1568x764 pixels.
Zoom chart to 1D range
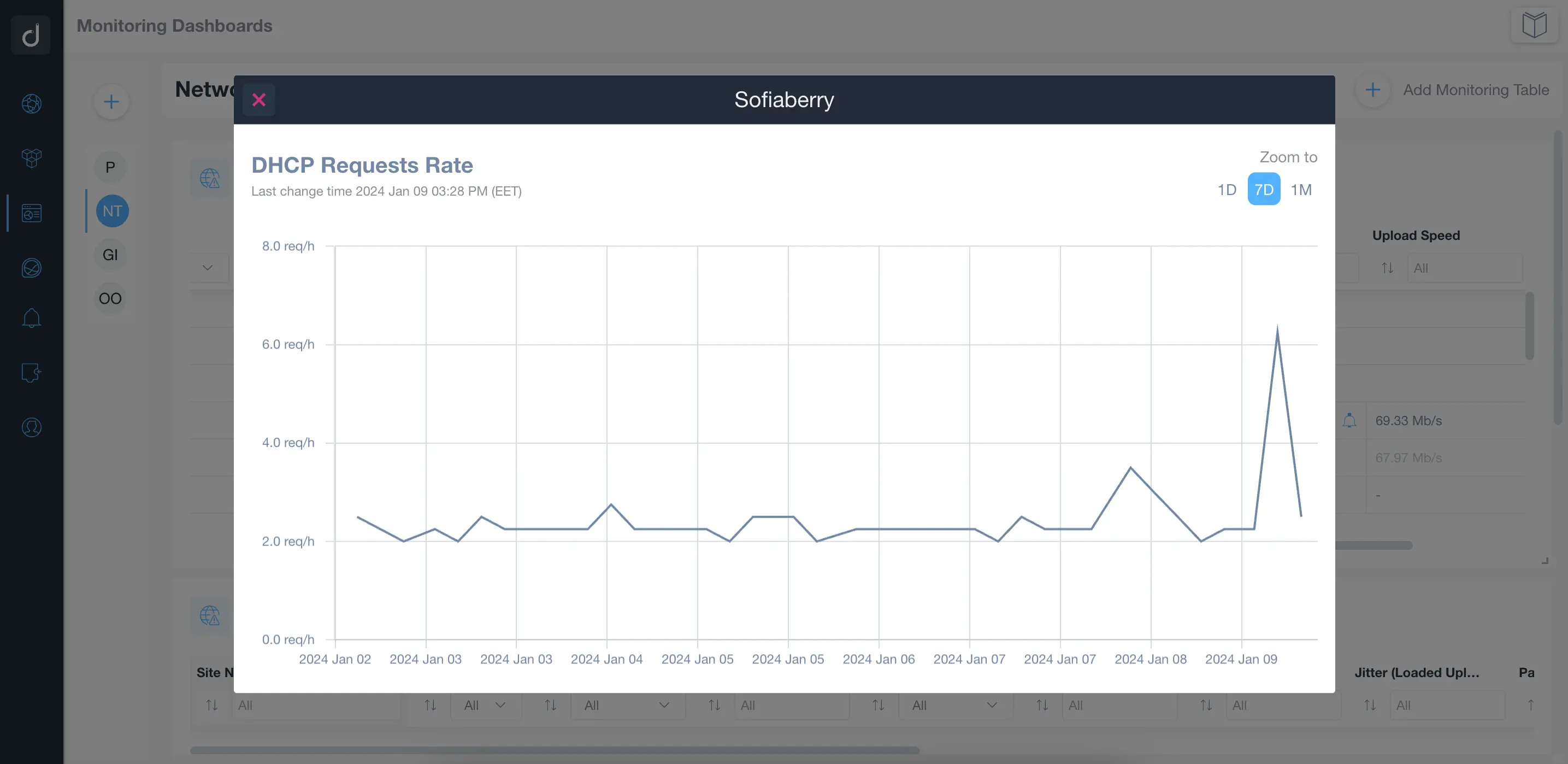point(1227,189)
